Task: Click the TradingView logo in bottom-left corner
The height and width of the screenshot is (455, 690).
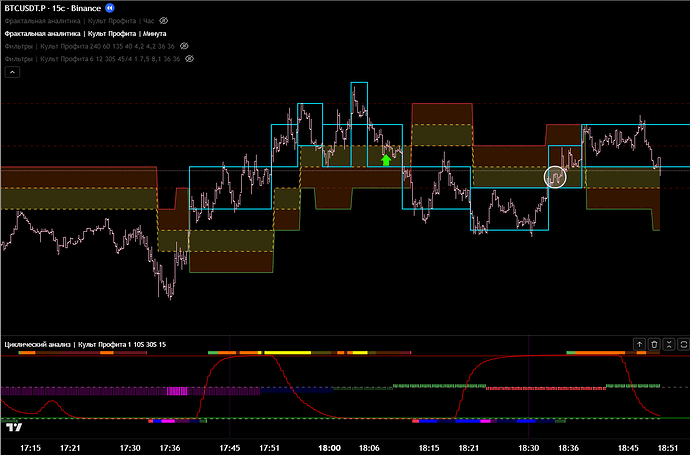Action: (x=14, y=426)
